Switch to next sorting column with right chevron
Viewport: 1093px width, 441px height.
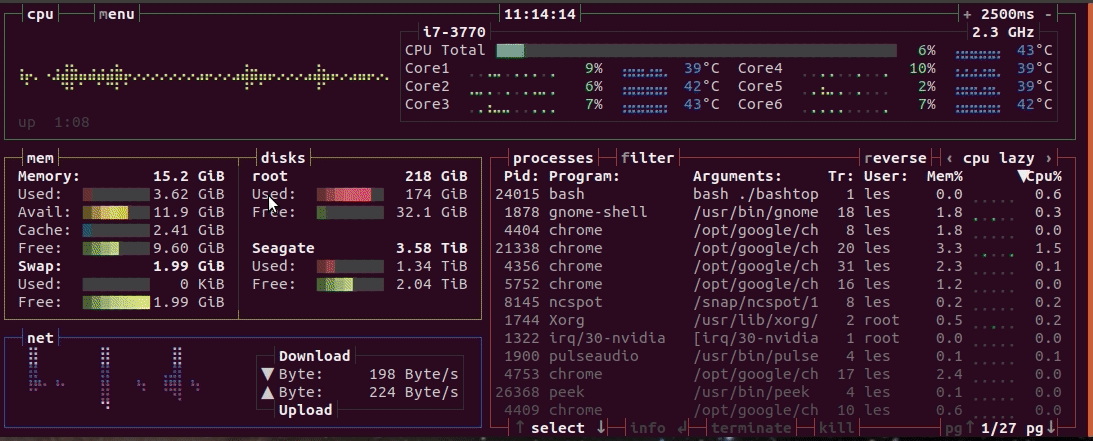1048,158
